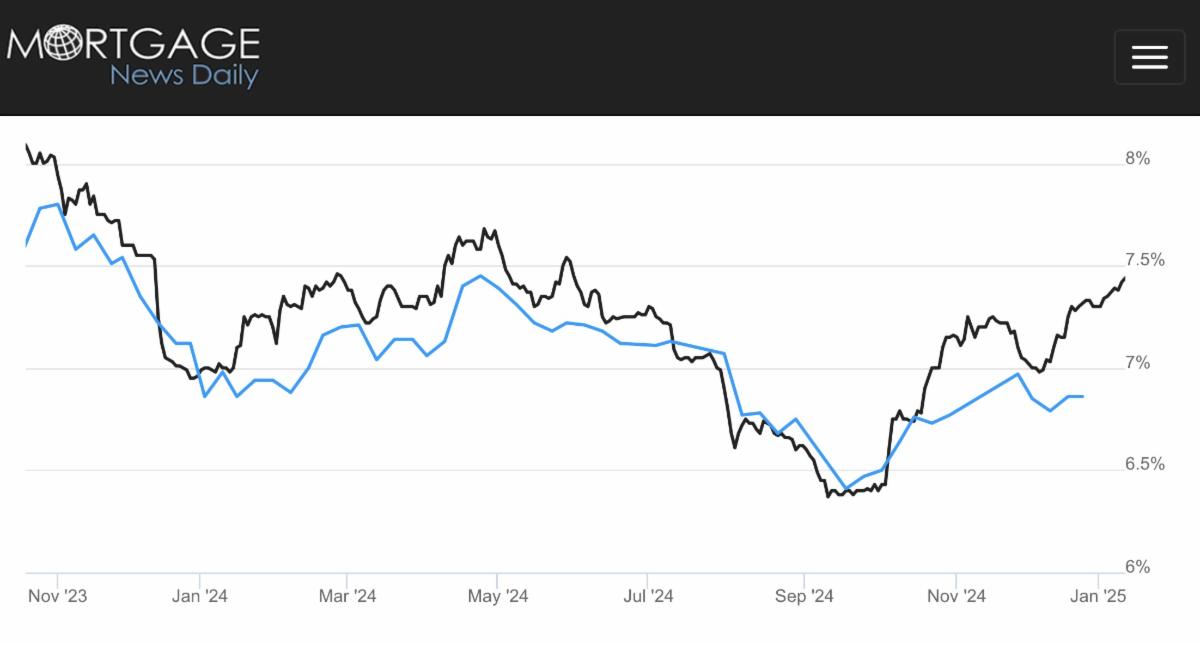
Task: Select the Nov '23 x-axis label
Action: pyautogui.click(x=58, y=596)
